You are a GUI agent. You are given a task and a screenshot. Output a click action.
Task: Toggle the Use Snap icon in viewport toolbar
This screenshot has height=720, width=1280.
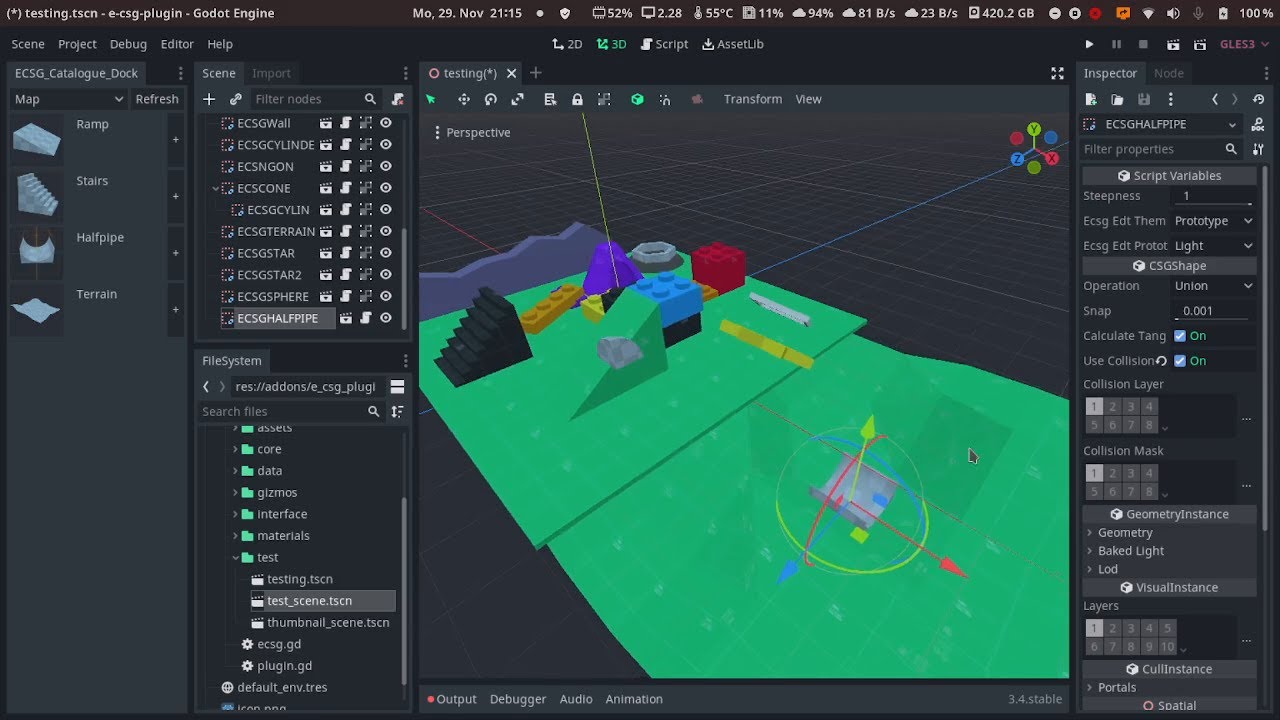(665, 99)
